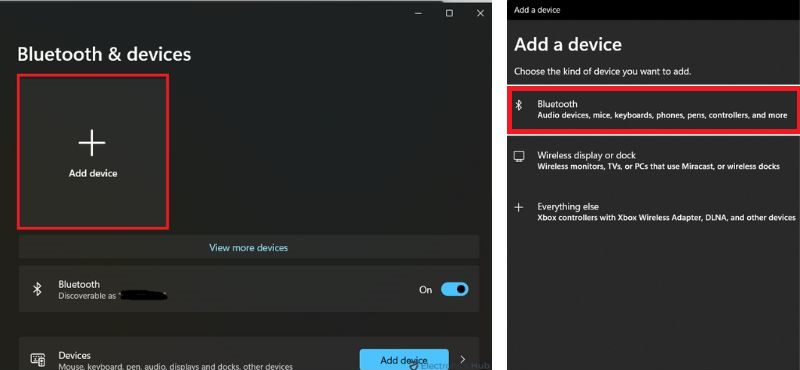Click 'Discoverable as' text under Bluetooth
Viewport: 800px width, 370px height.
point(87,295)
